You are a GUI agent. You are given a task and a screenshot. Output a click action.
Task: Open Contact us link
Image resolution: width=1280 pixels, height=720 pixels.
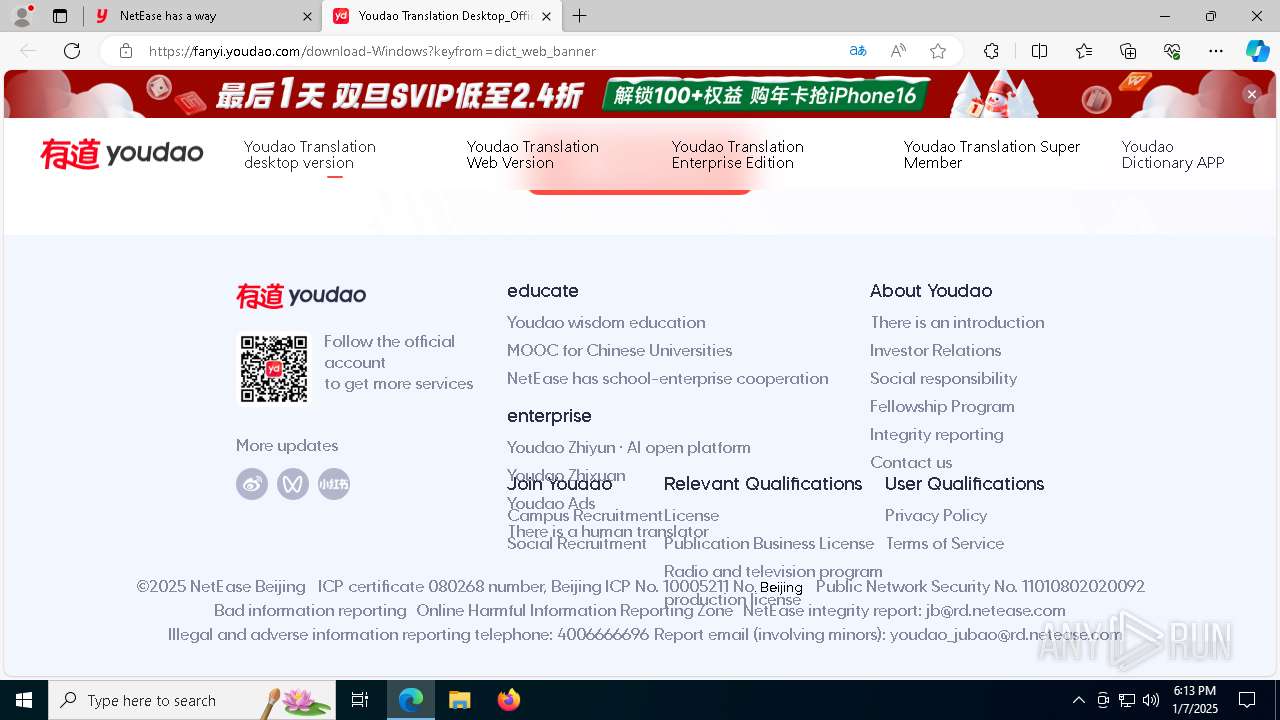pos(911,462)
